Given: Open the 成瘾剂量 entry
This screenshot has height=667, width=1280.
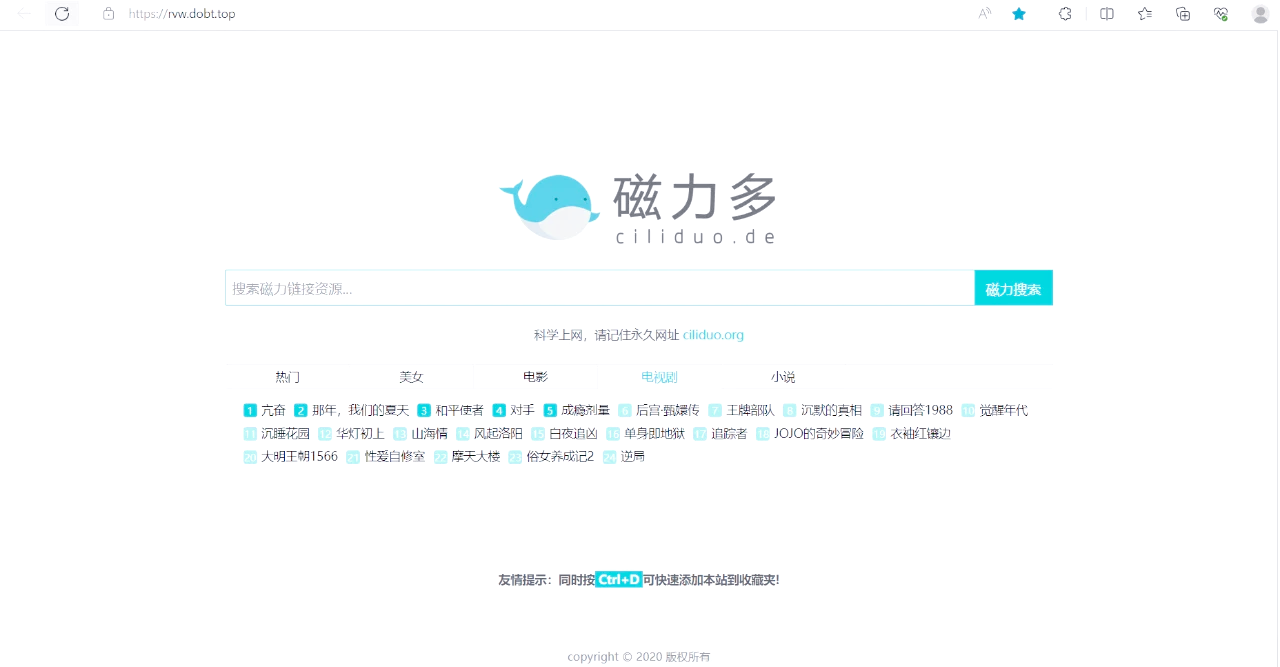Looking at the screenshot, I should tap(585, 410).
